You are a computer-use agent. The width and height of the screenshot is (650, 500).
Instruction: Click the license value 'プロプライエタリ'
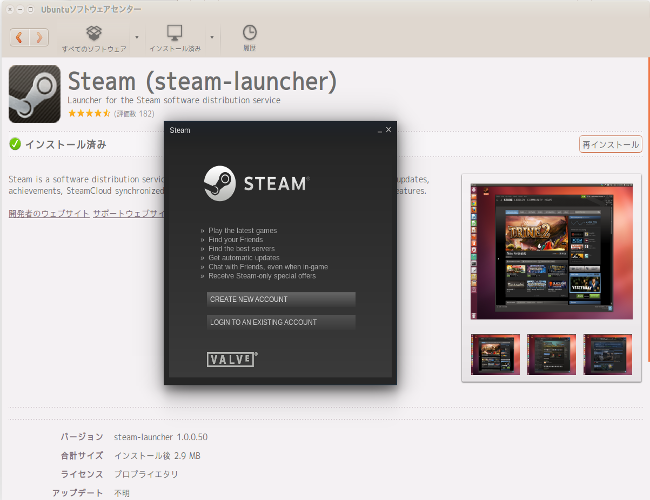[x=146, y=474]
